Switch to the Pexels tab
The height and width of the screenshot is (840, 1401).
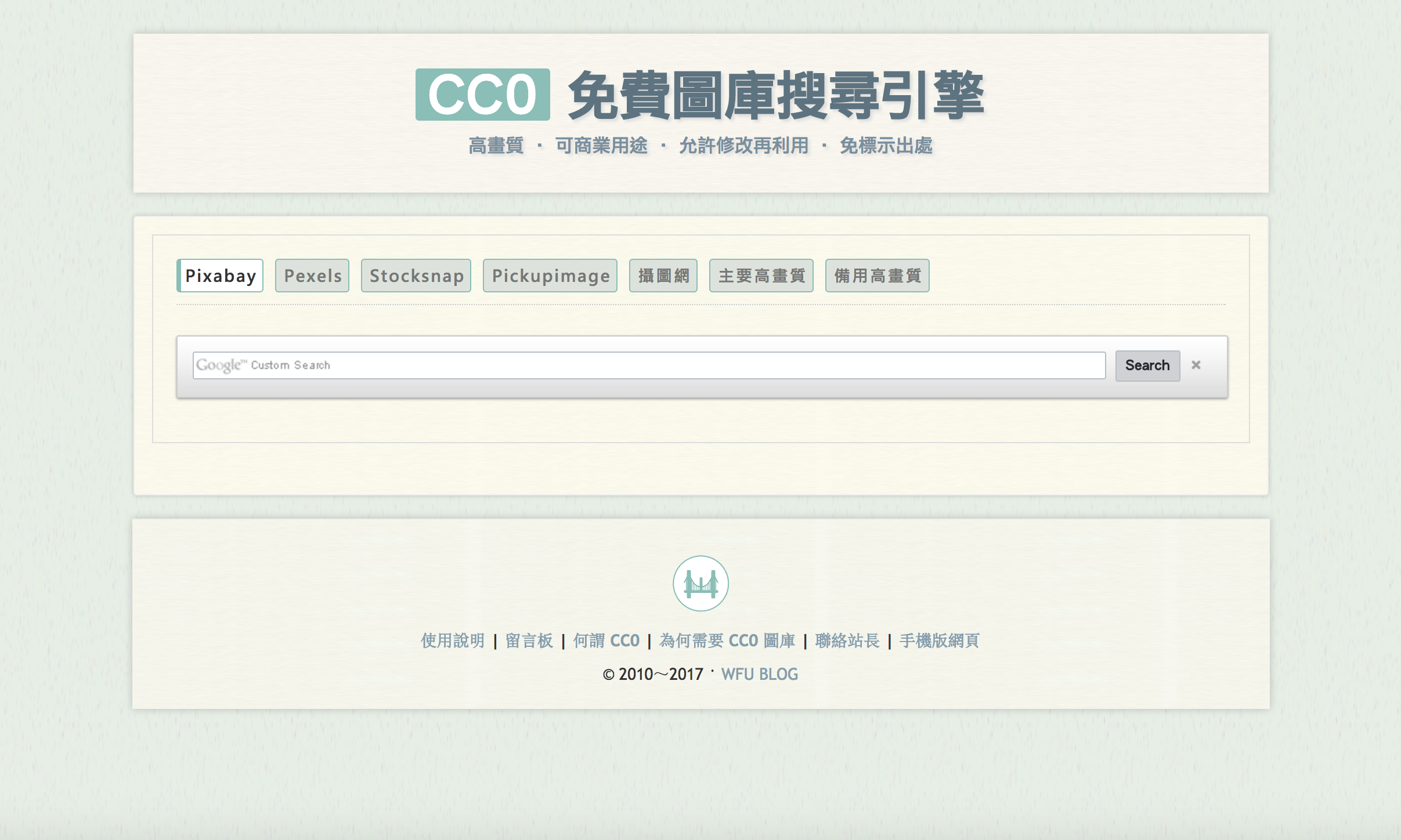(312, 276)
